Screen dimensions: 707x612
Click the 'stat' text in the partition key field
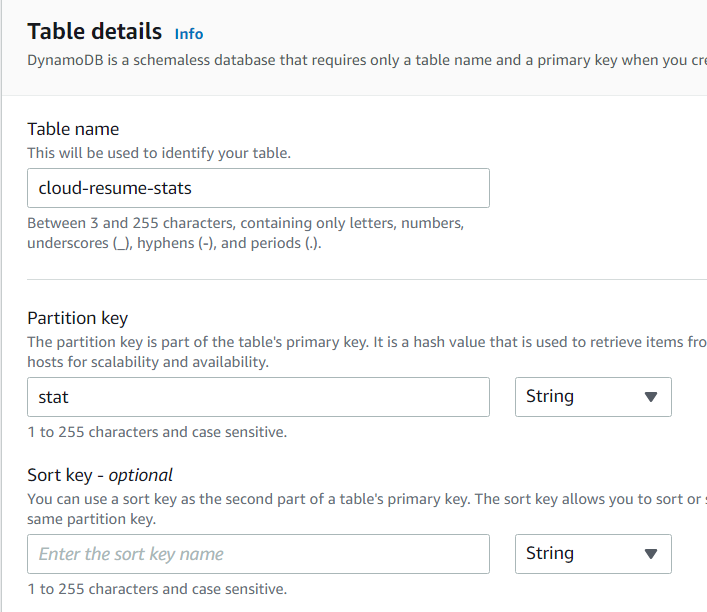53,397
